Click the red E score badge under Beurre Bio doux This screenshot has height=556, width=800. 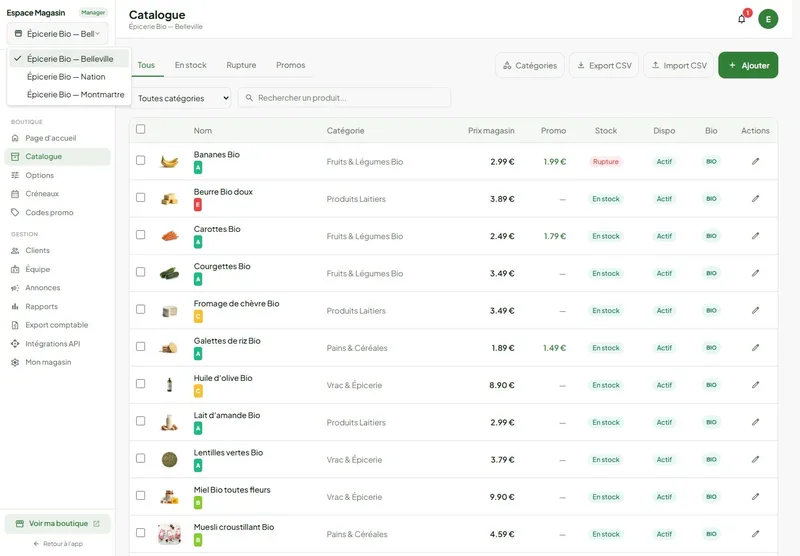pos(198,205)
